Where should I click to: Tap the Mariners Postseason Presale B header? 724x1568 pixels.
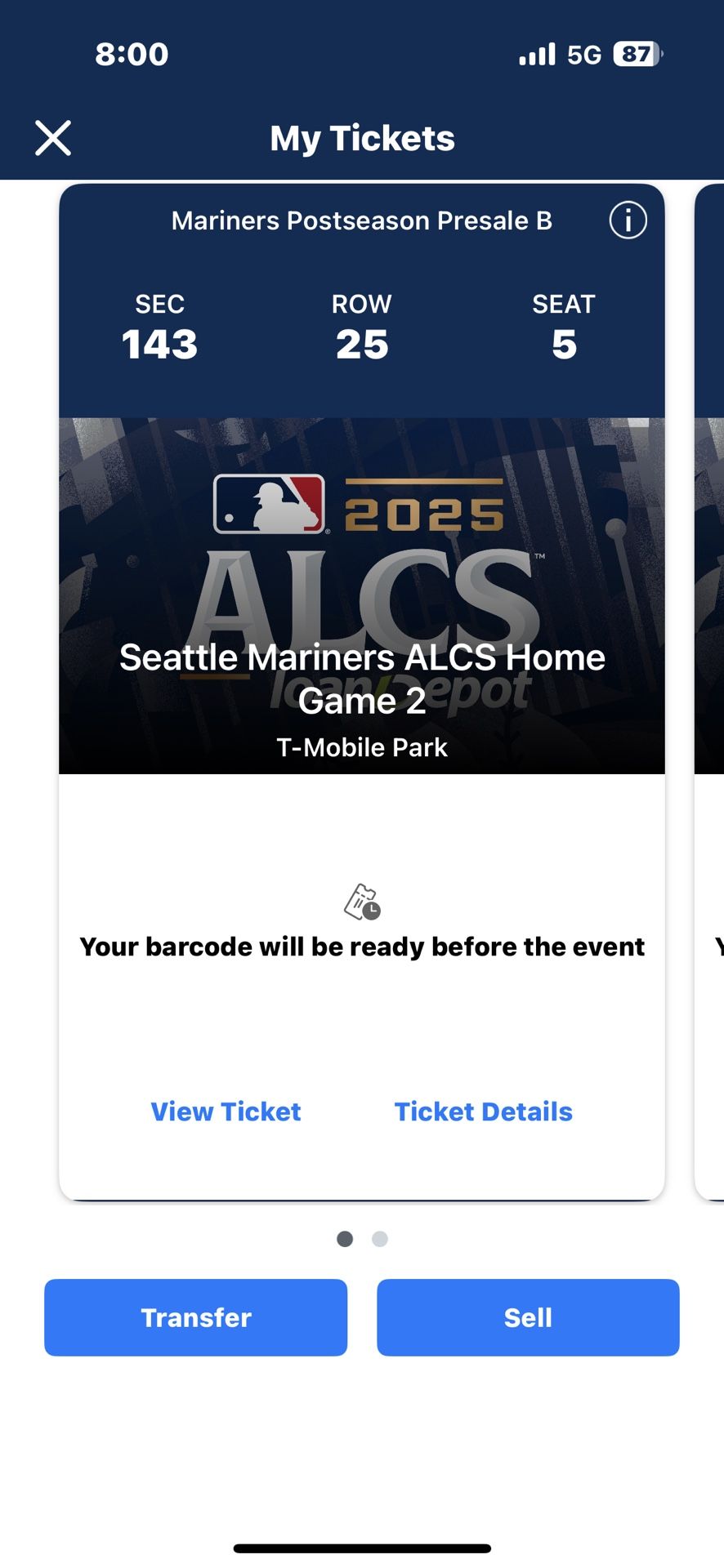(x=361, y=220)
